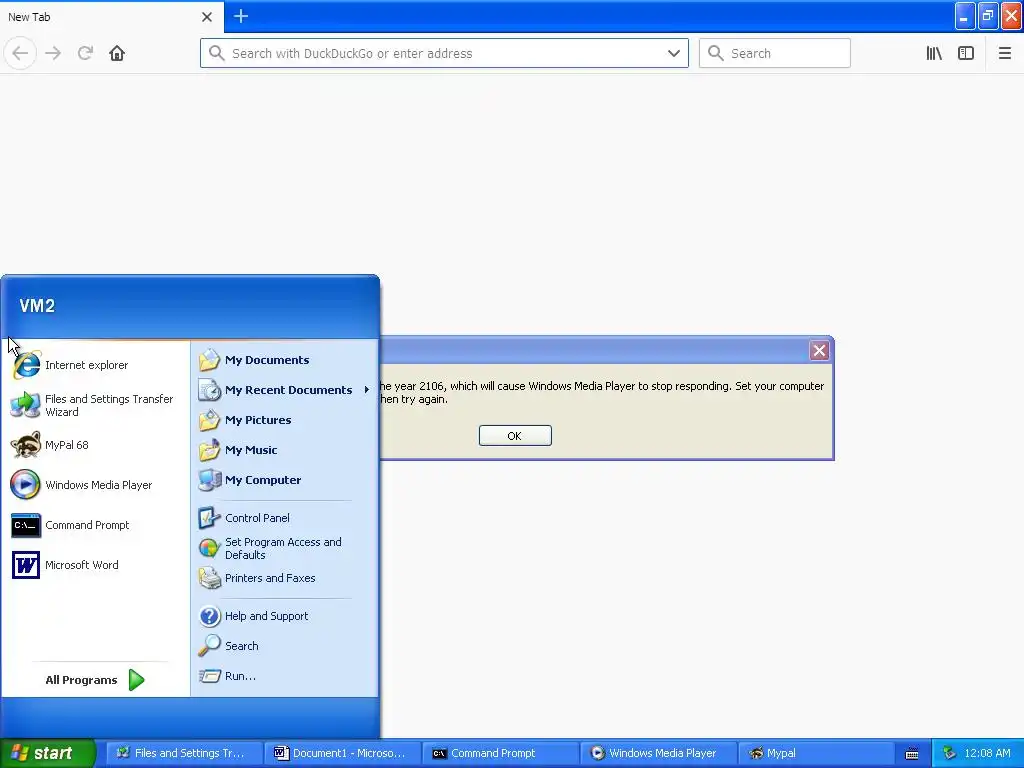Click the Start button

click(x=48, y=753)
